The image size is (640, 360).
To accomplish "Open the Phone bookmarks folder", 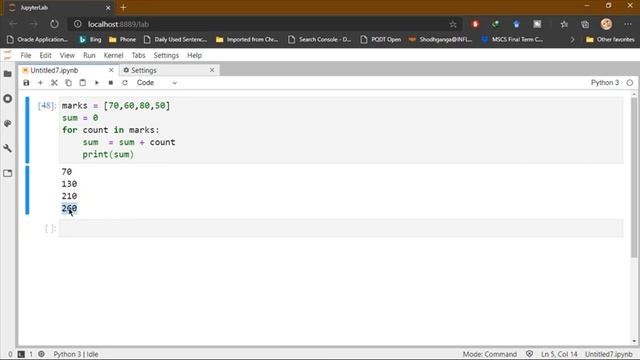I will (x=122, y=40).
